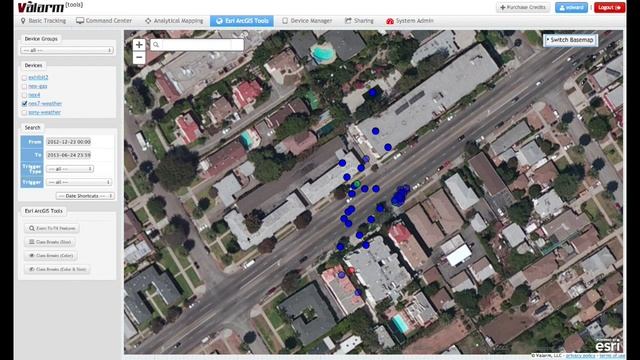Open the Basic Tracking tab
This screenshot has height=360, width=640.
pos(43,20)
